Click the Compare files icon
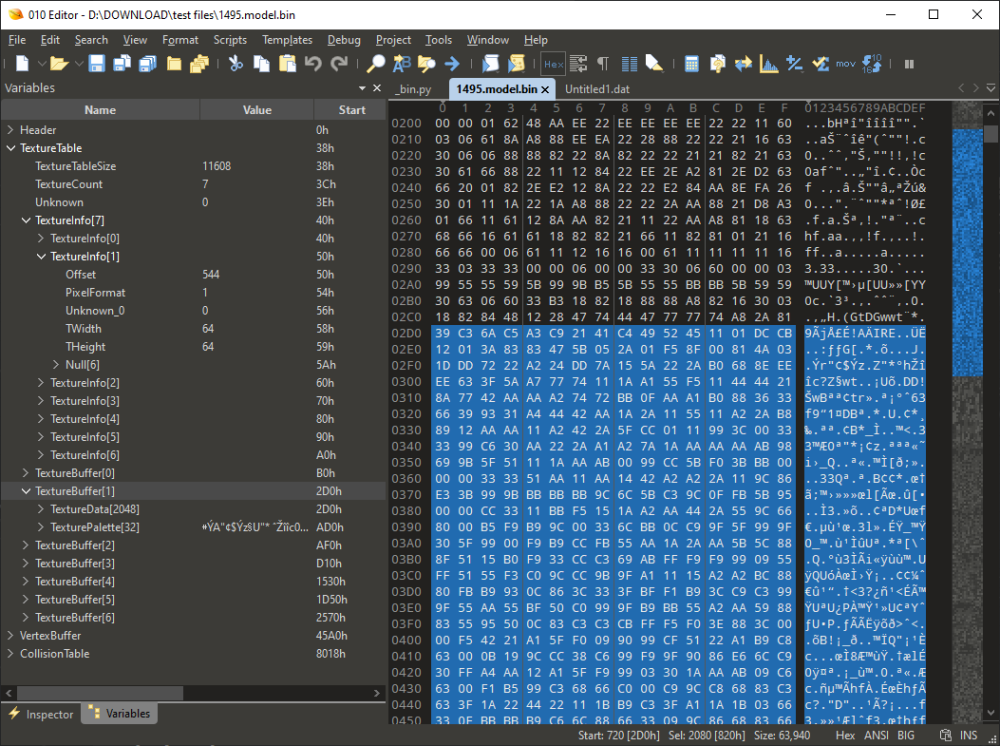Image resolution: width=1000 pixels, height=746 pixels. (x=743, y=64)
